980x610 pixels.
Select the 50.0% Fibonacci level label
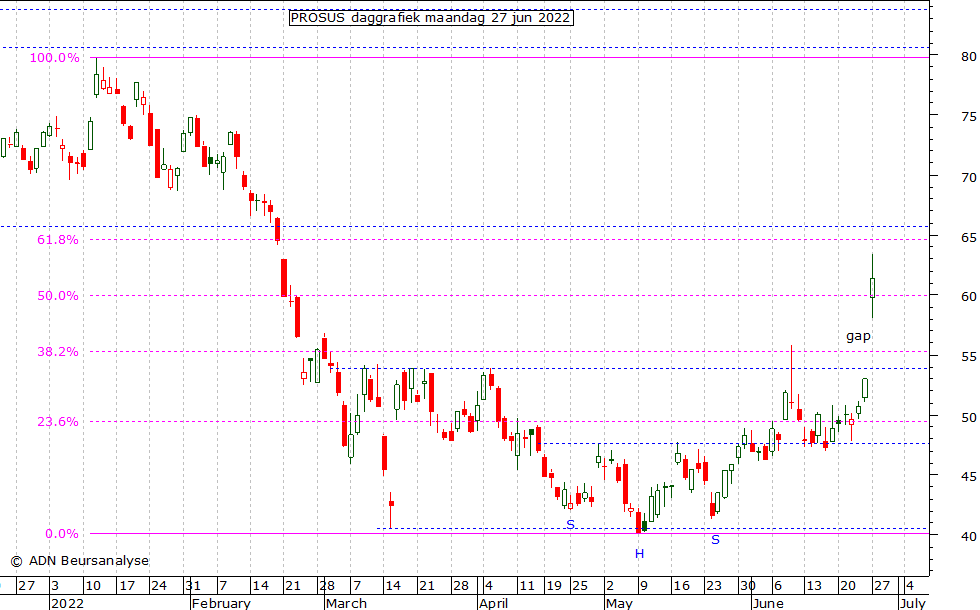[58, 296]
